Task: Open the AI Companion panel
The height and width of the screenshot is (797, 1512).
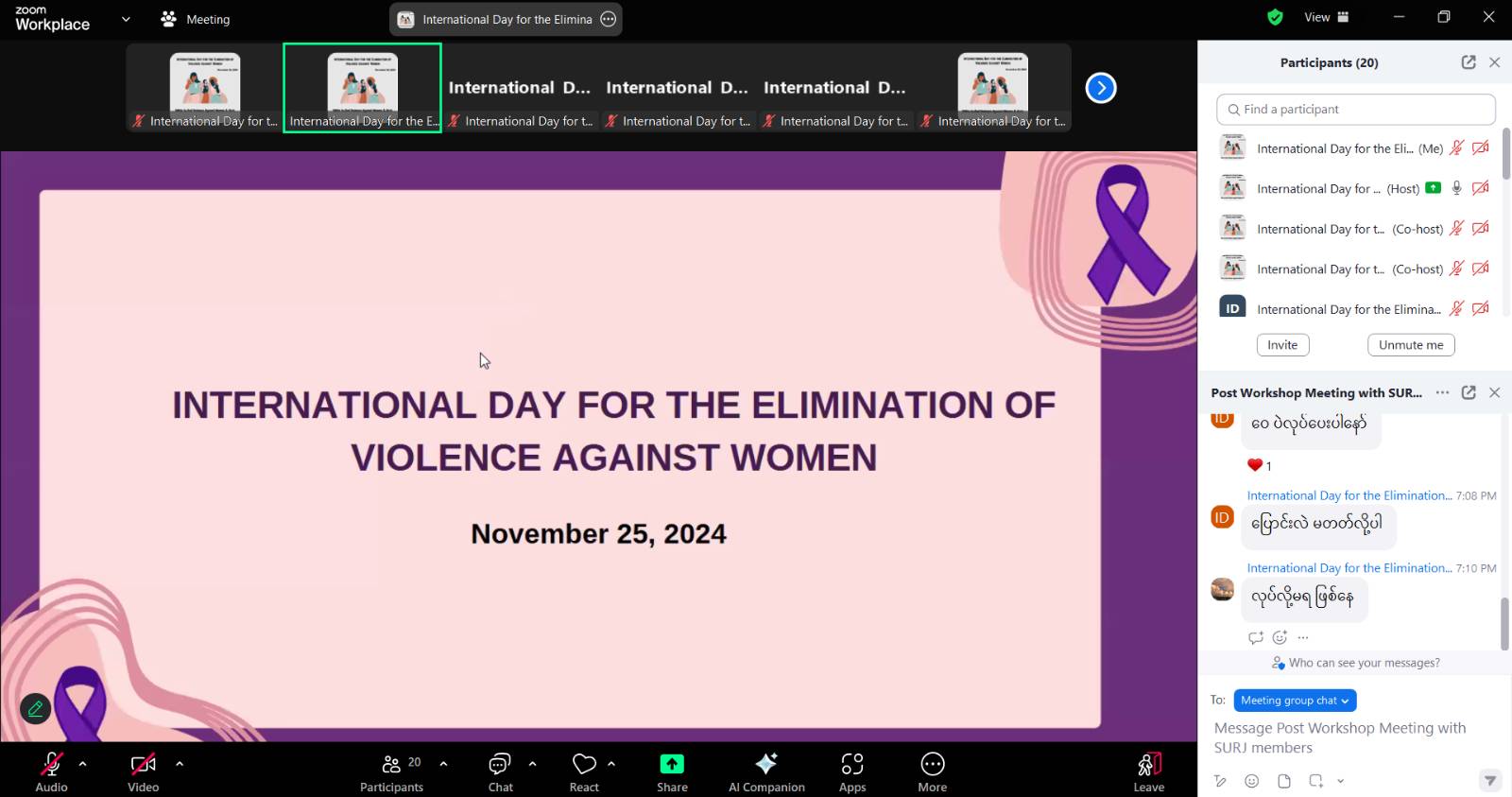Action: click(x=765, y=771)
